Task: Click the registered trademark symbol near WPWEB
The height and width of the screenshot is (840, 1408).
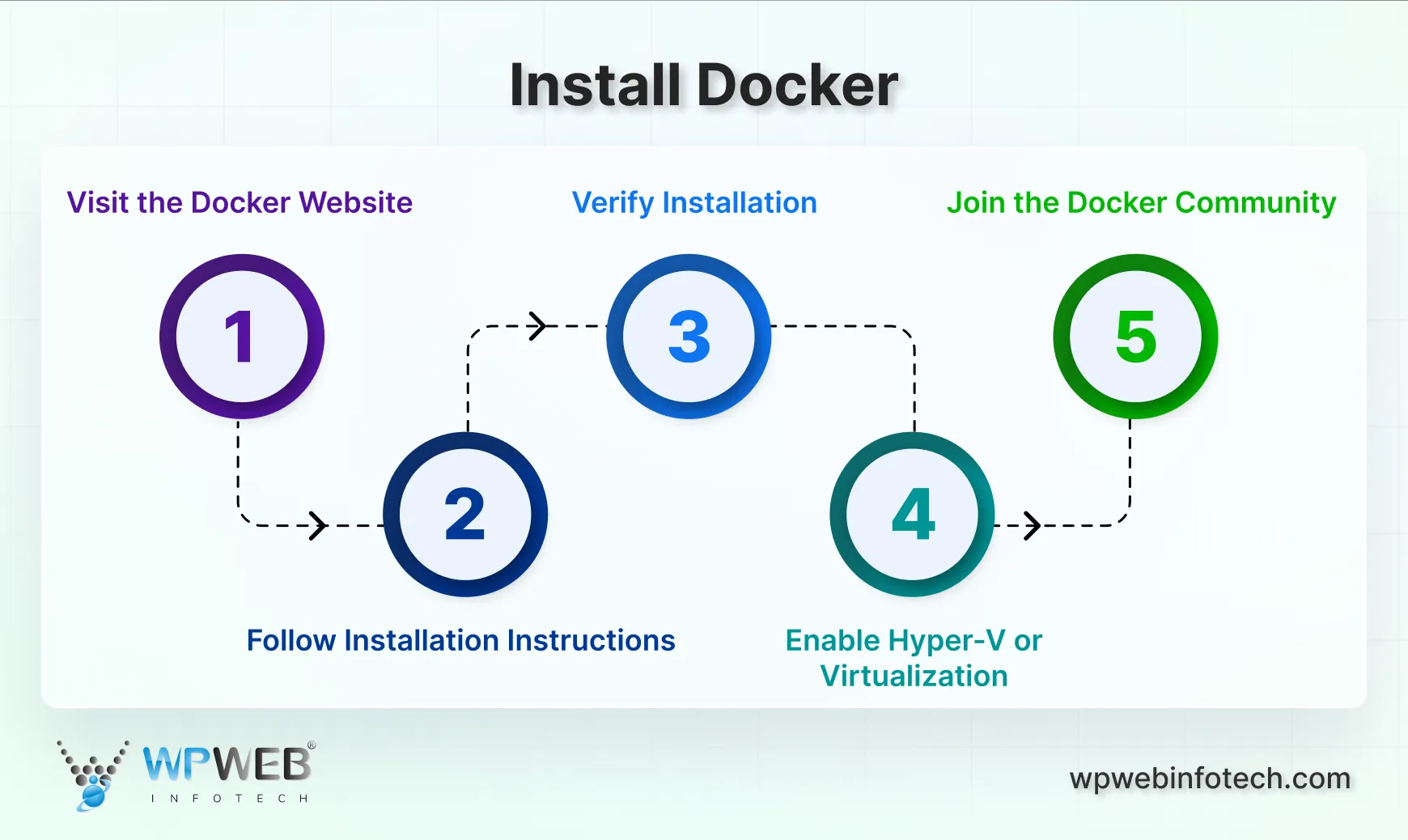Action: pos(312,746)
